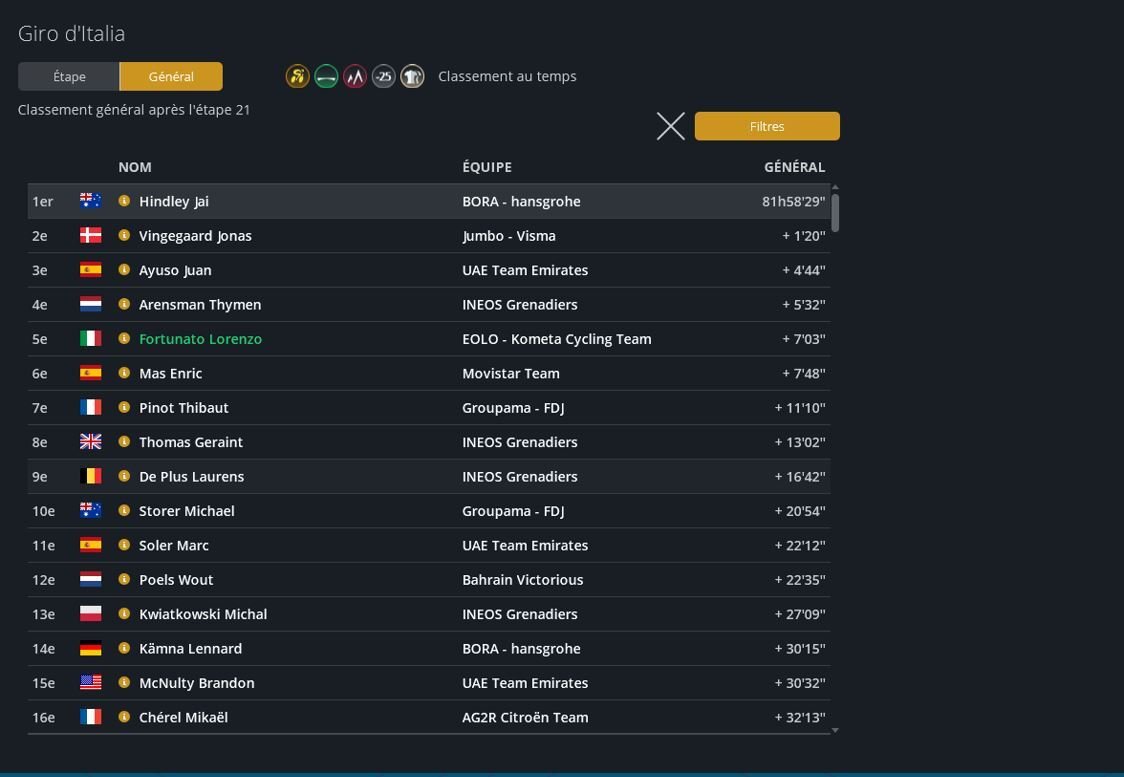Open rider Fortunato Lorenzo highlighted in green

[x=200, y=339]
